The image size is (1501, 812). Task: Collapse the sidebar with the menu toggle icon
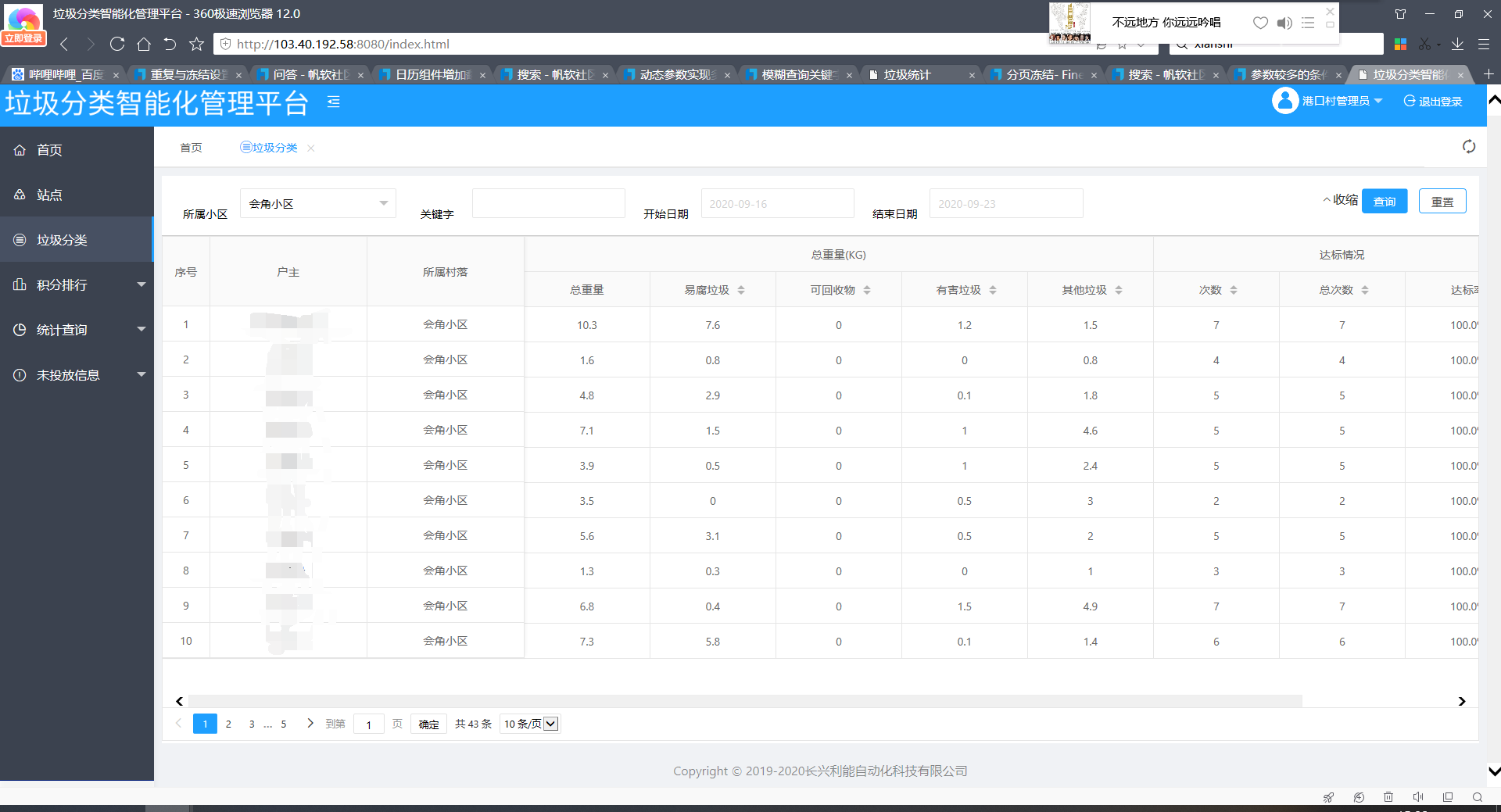click(334, 102)
